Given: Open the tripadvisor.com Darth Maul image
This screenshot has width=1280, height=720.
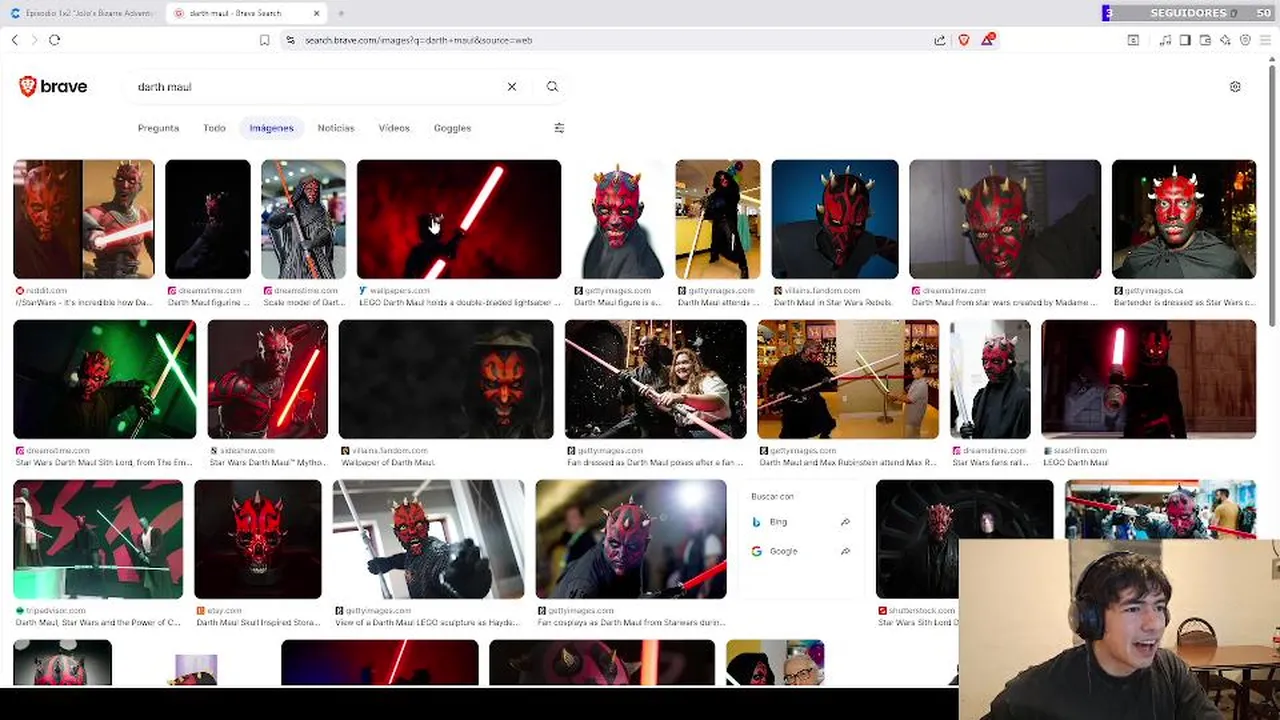Looking at the screenshot, I should coord(98,539).
